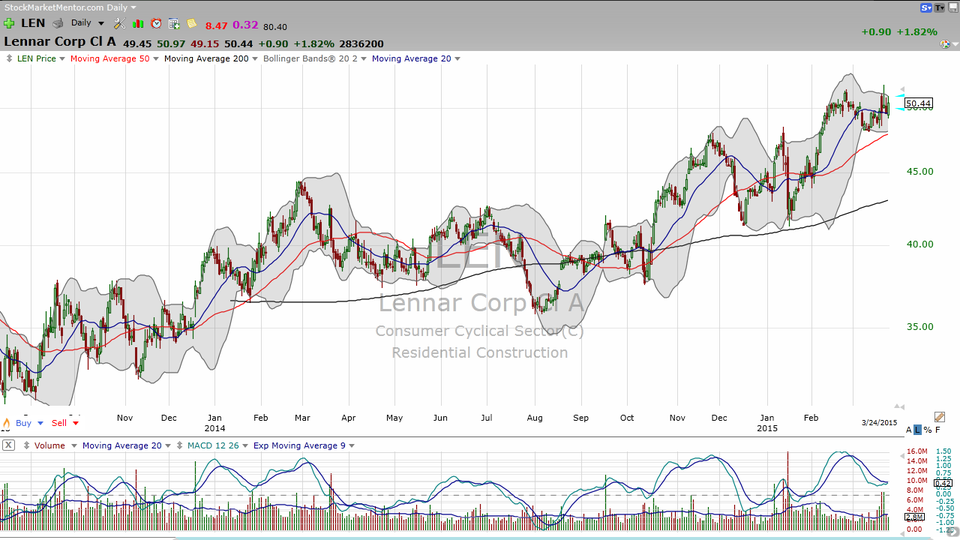960x540 pixels.
Task: Open the yellow sticky note icon
Action: pyautogui.click(x=192, y=23)
